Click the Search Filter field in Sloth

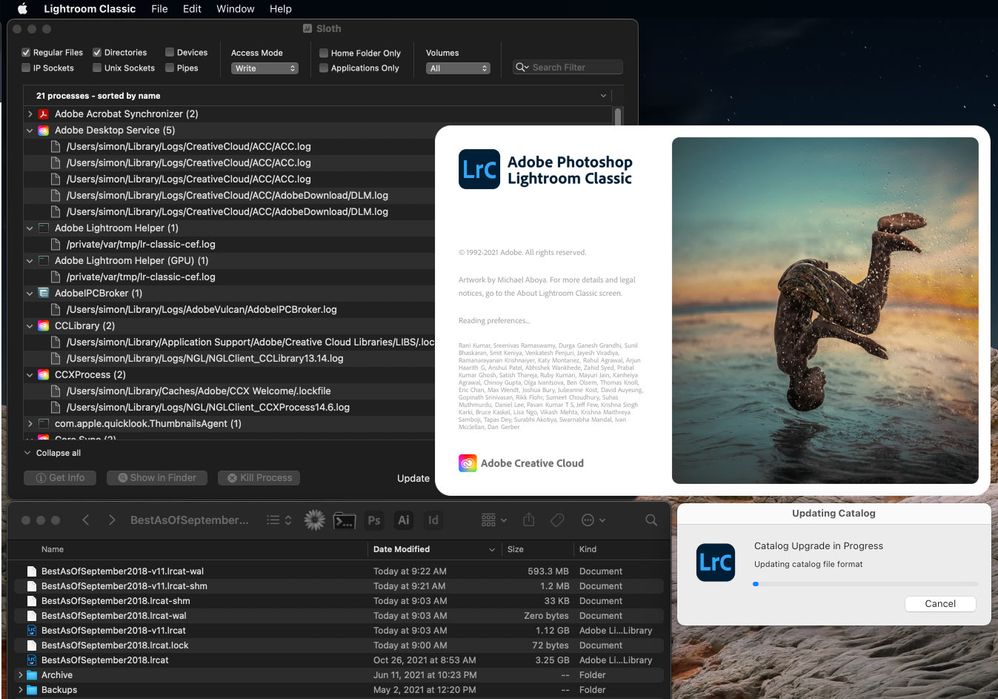(567, 67)
